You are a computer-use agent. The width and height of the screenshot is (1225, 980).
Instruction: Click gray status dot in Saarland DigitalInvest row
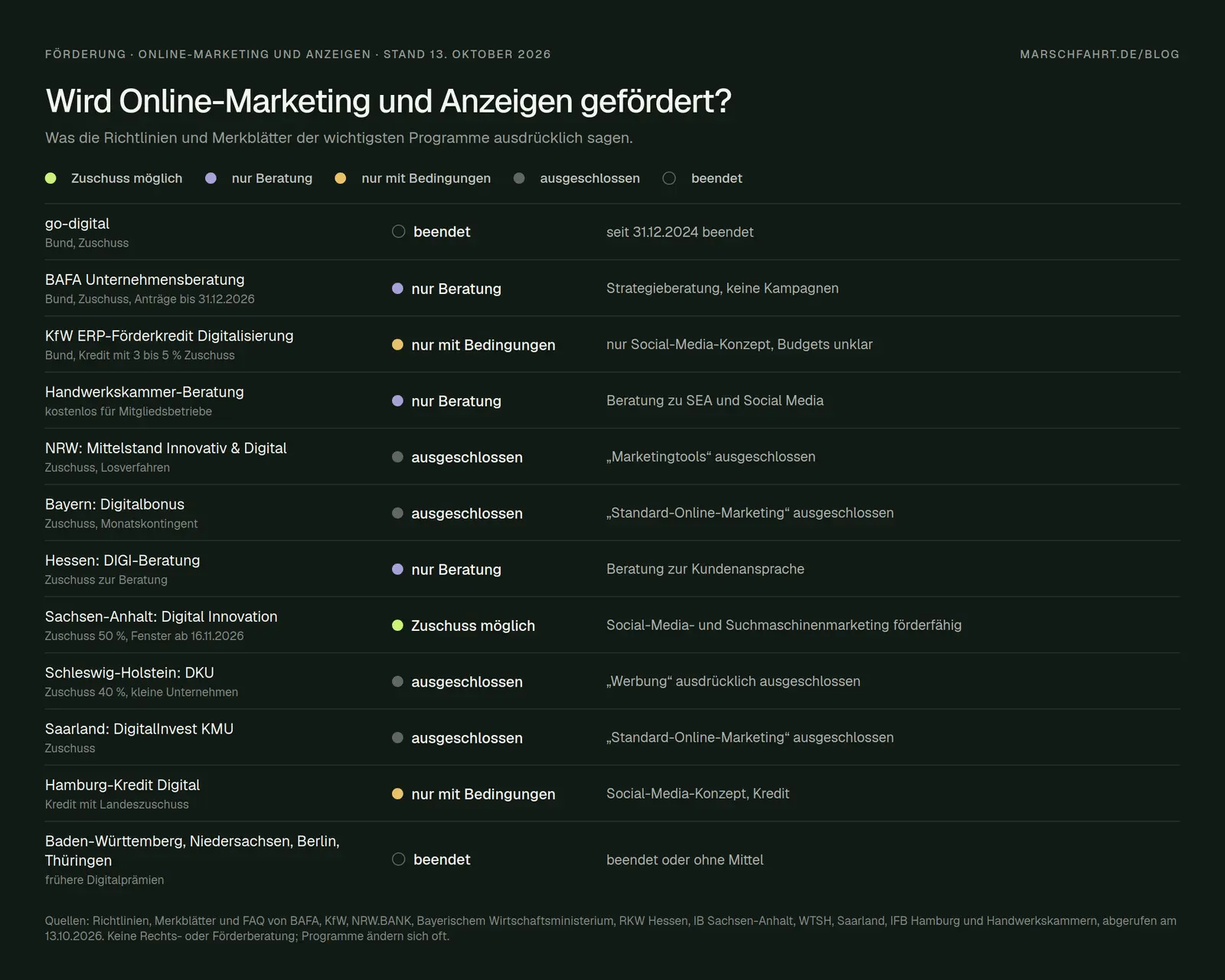(397, 737)
